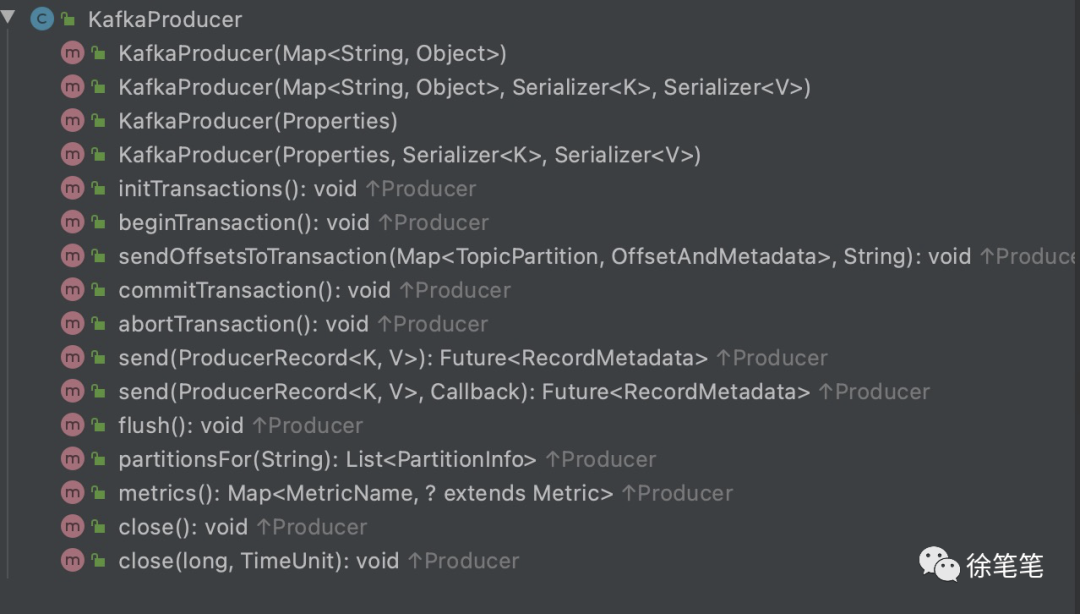
Task: Click the KafkaProducer class name label
Action: pos(165,19)
